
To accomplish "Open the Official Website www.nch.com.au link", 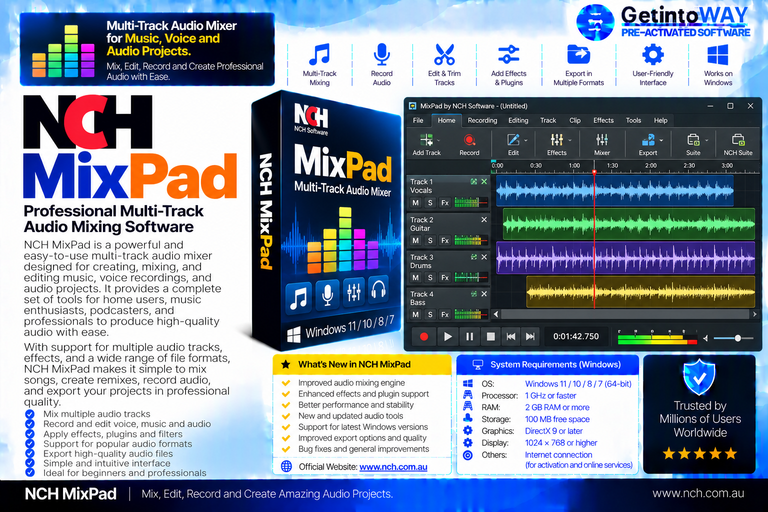I will (393, 467).
